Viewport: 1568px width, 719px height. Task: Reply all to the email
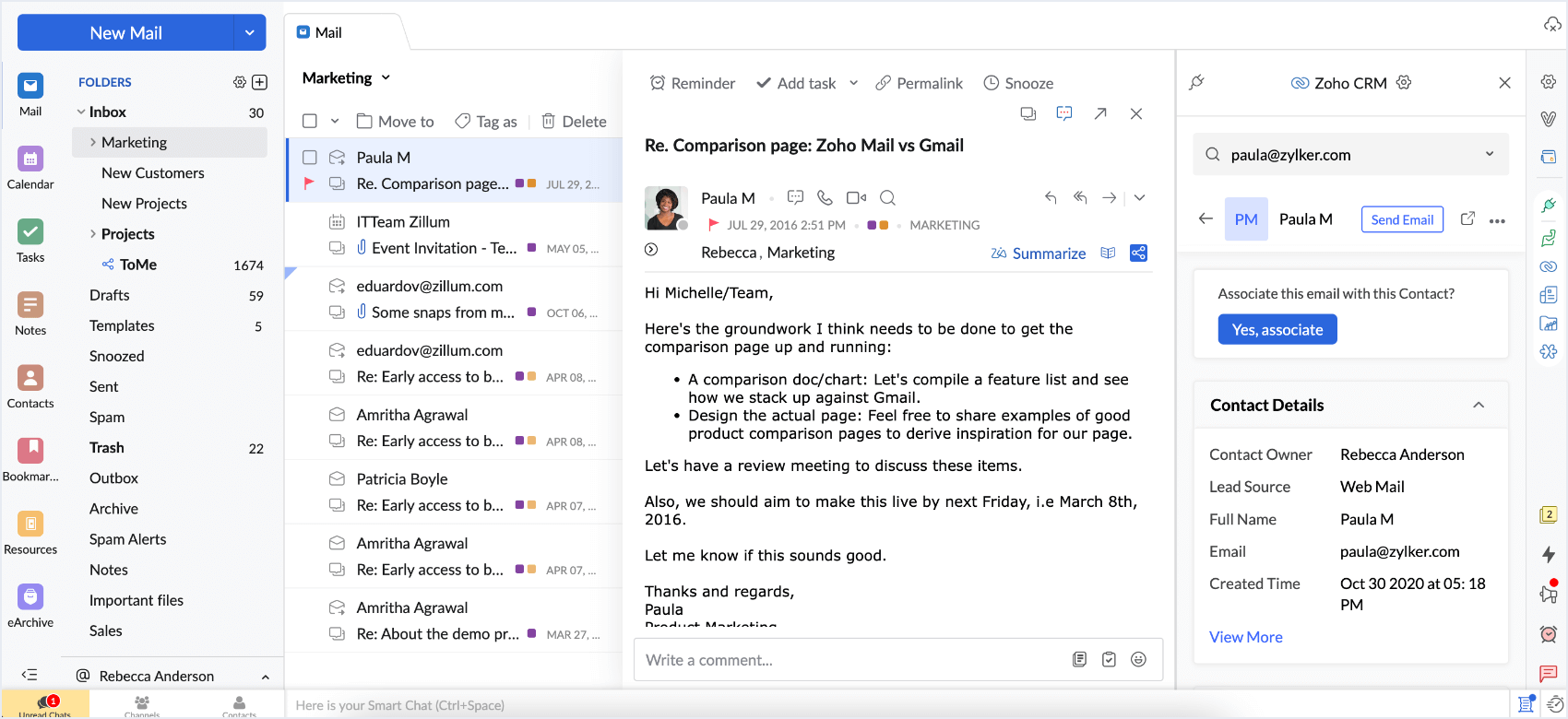pos(1080,197)
